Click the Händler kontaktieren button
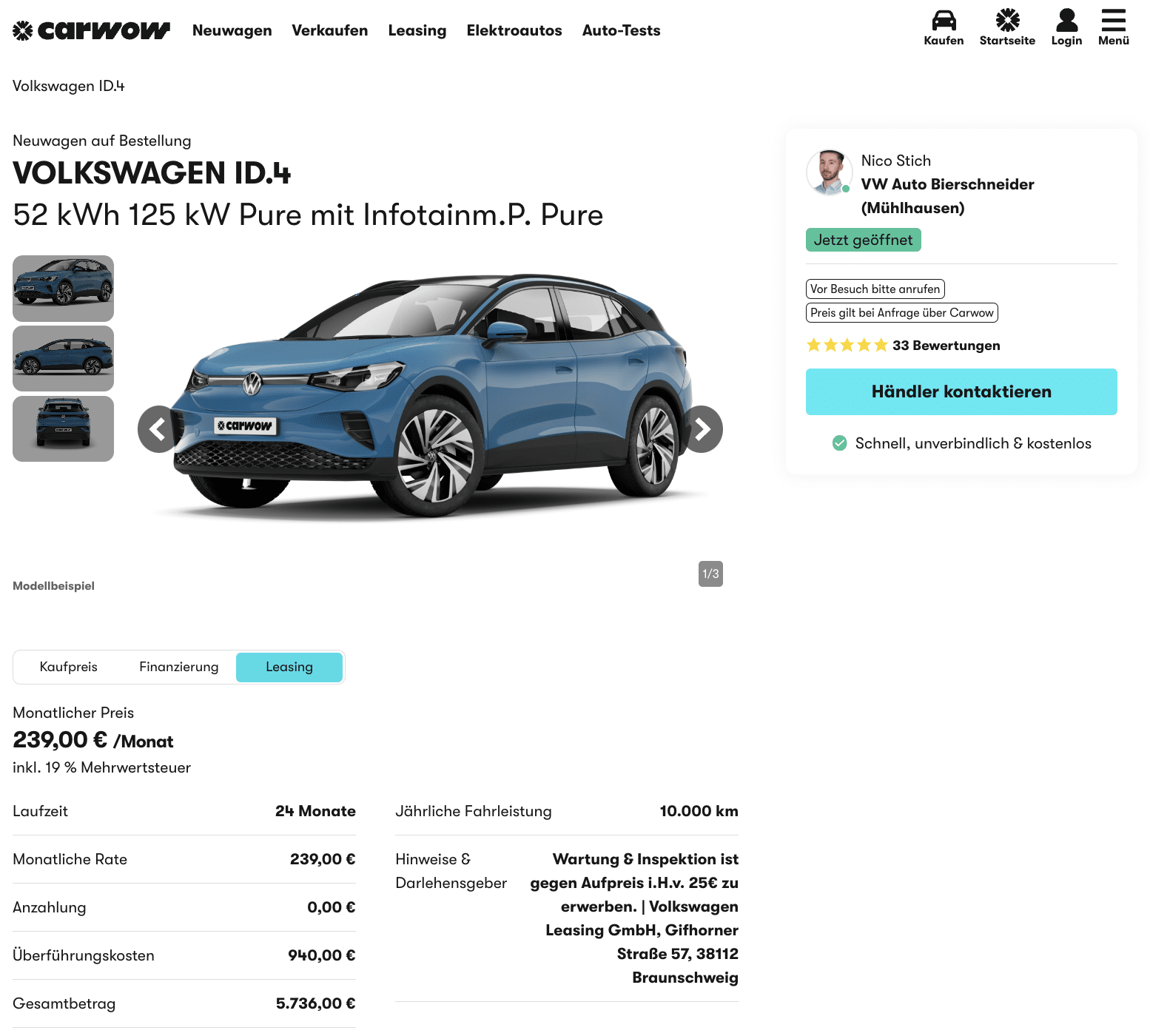This screenshot has height=1036, width=1150. tap(961, 391)
